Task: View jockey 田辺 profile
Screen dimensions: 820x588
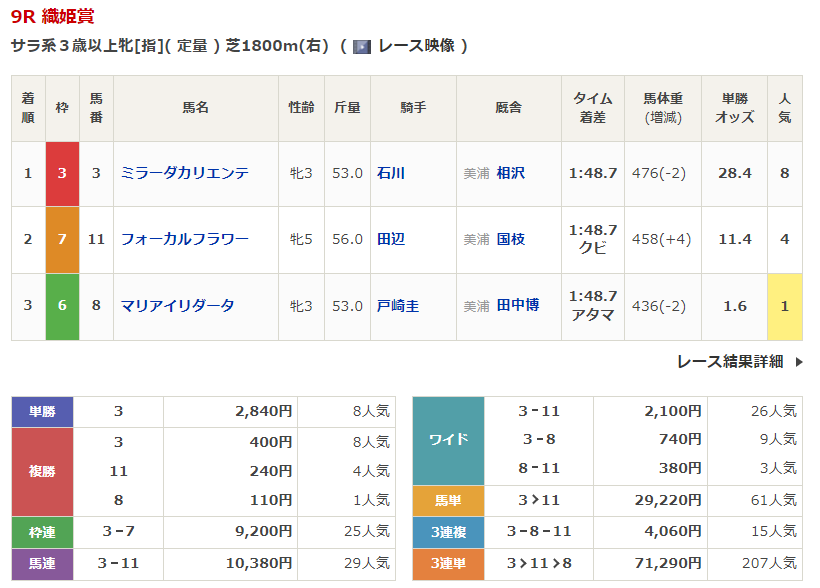Action: click(x=391, y=239)
